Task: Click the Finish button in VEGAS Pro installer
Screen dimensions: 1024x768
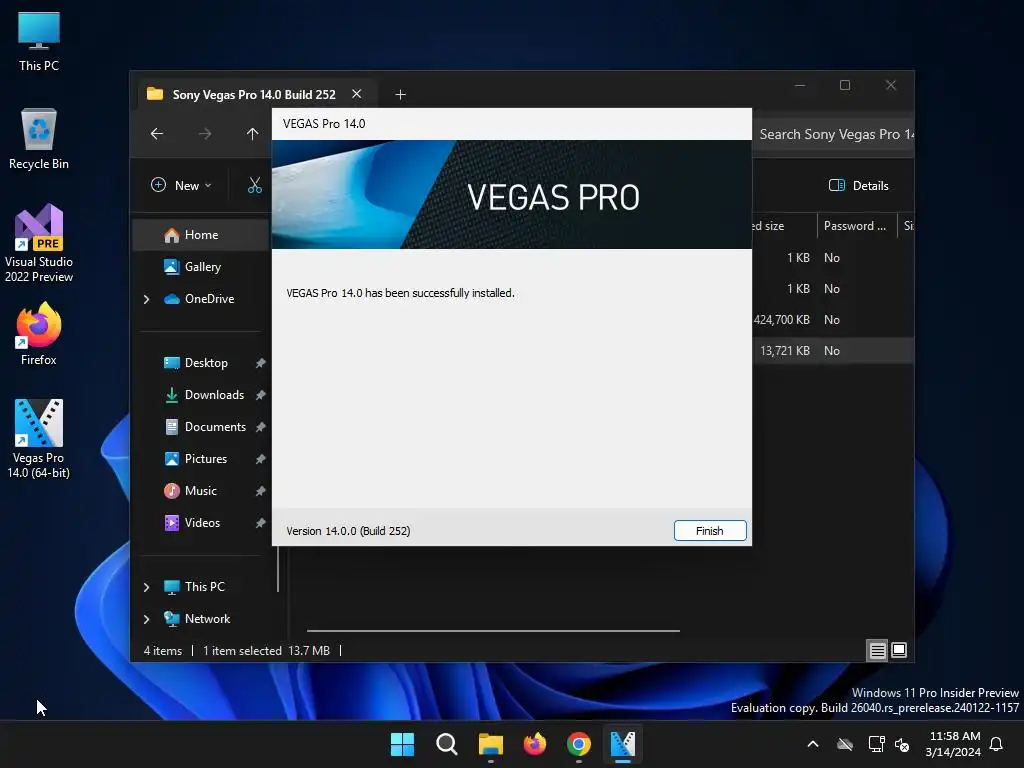Action: 710,530
